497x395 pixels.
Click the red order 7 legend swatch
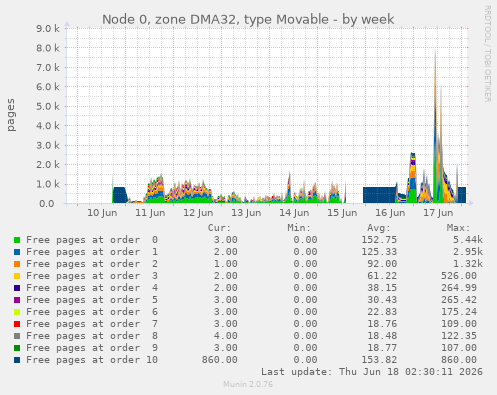[17, 324]
